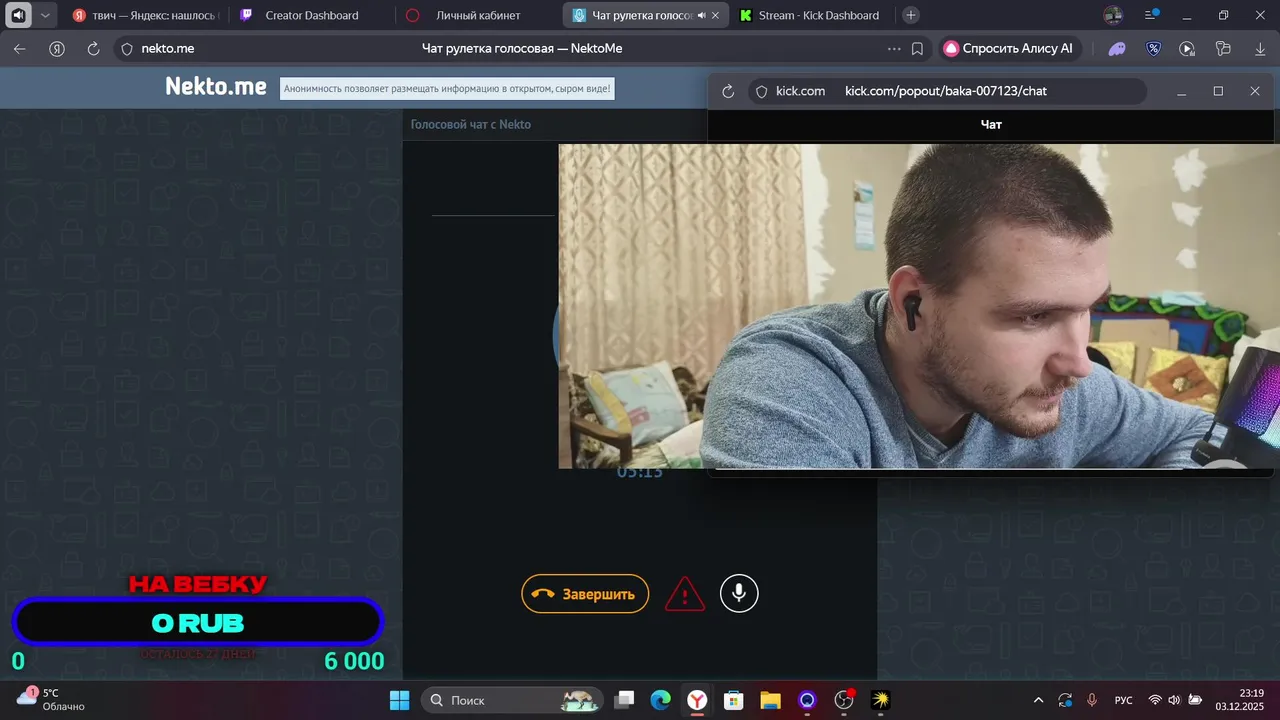Open File Explorer from the taskbar

point(770,700)
